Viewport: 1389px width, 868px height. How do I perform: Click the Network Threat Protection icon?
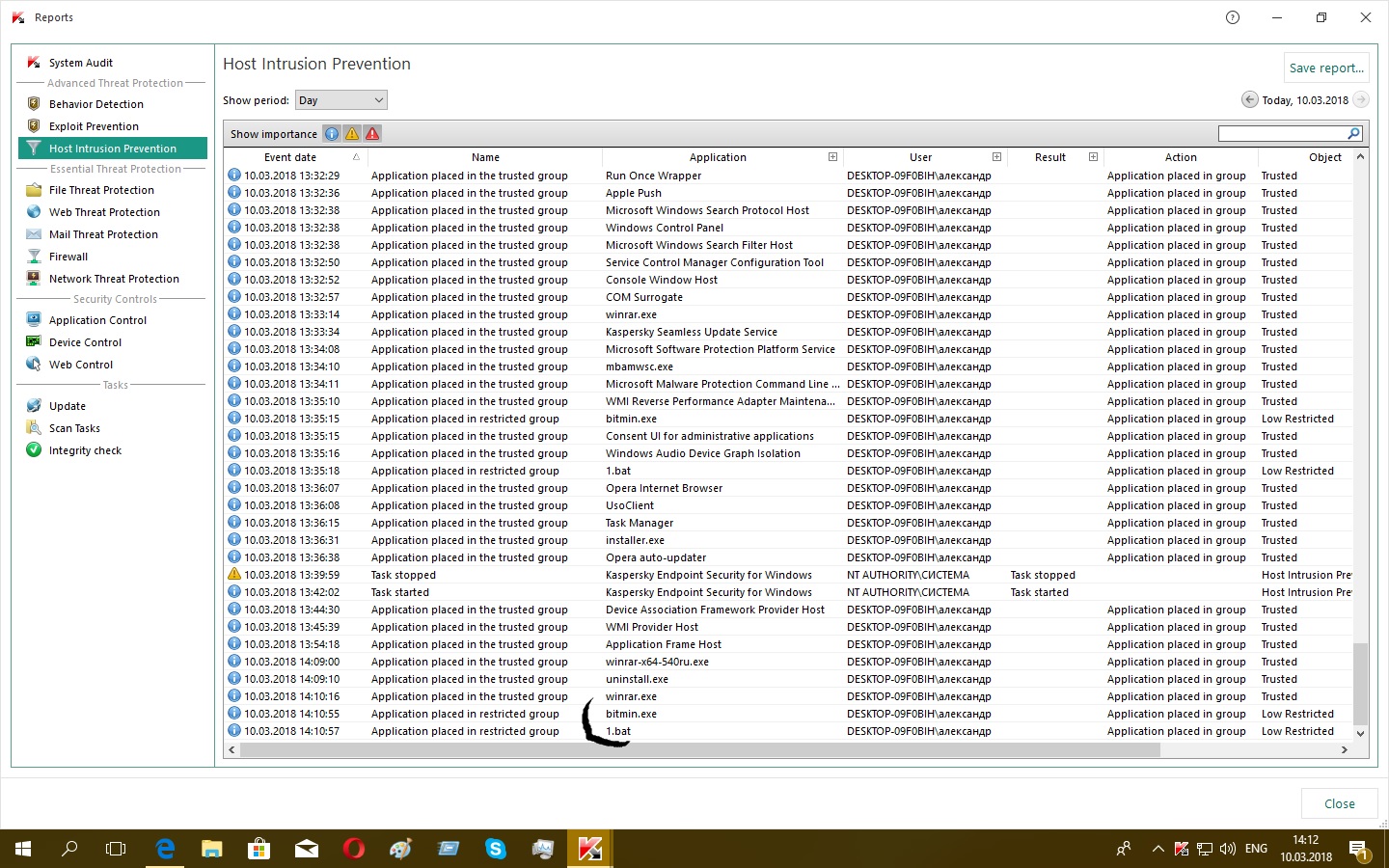tap(34, 279)
